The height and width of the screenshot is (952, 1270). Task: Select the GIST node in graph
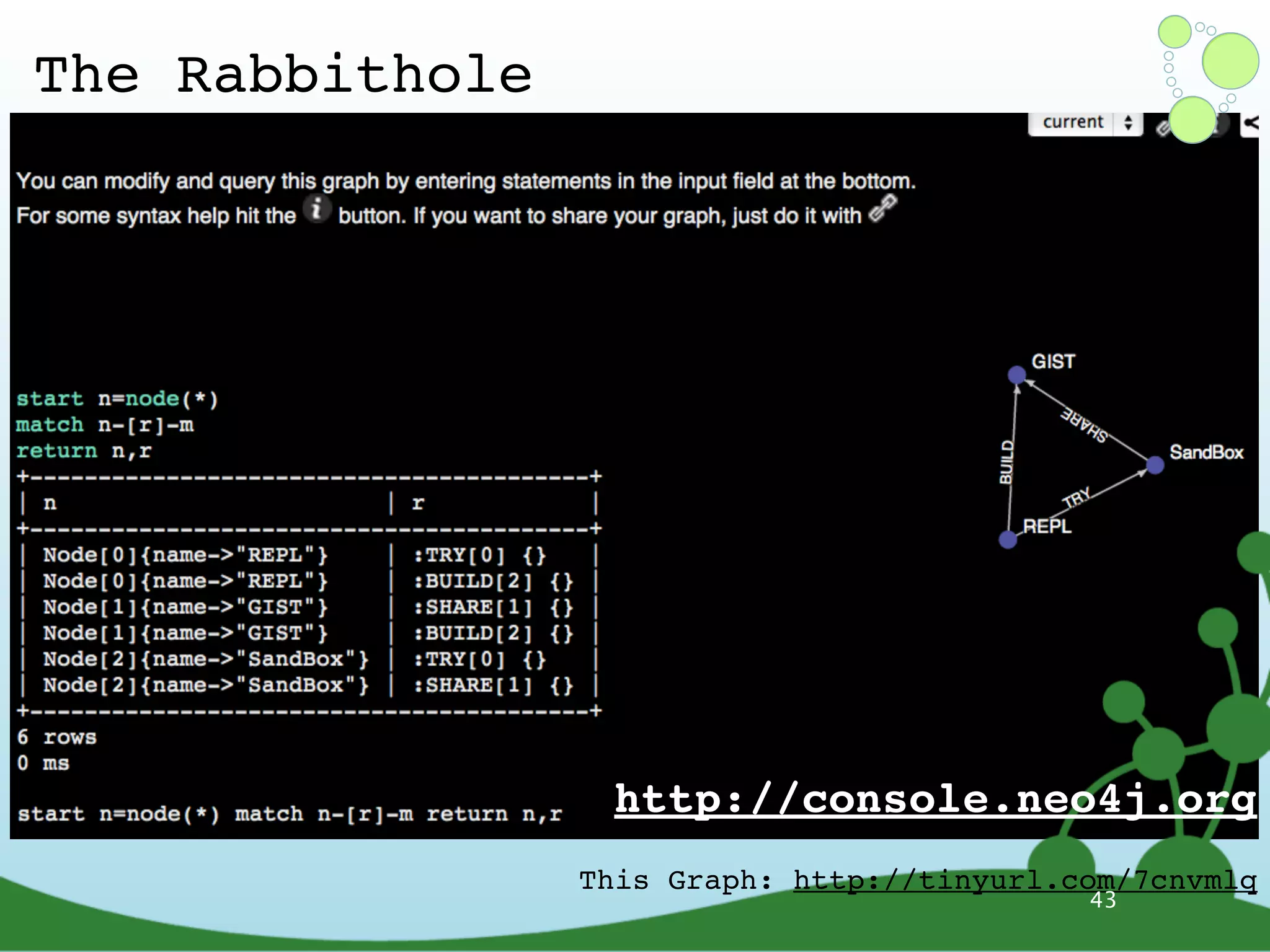coord(1016,374)
